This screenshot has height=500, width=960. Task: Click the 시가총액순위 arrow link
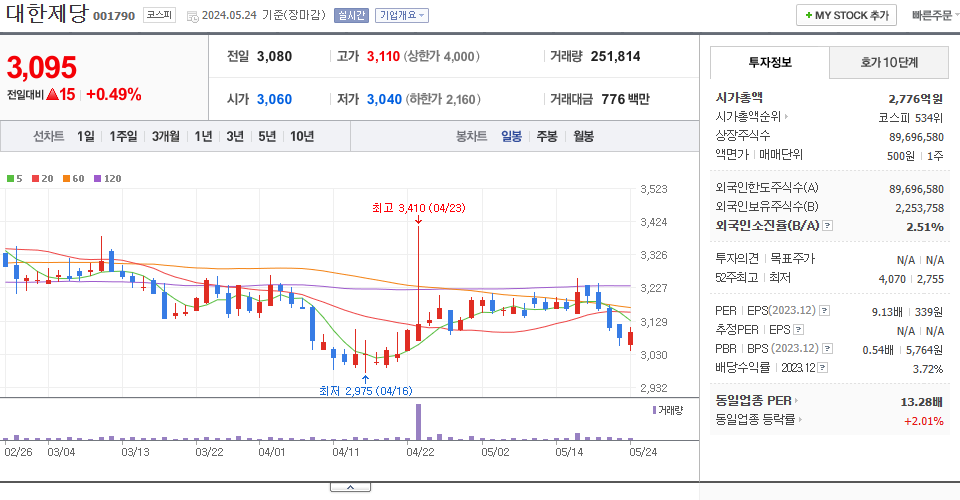pyautogui.click(x=786, y=116)
